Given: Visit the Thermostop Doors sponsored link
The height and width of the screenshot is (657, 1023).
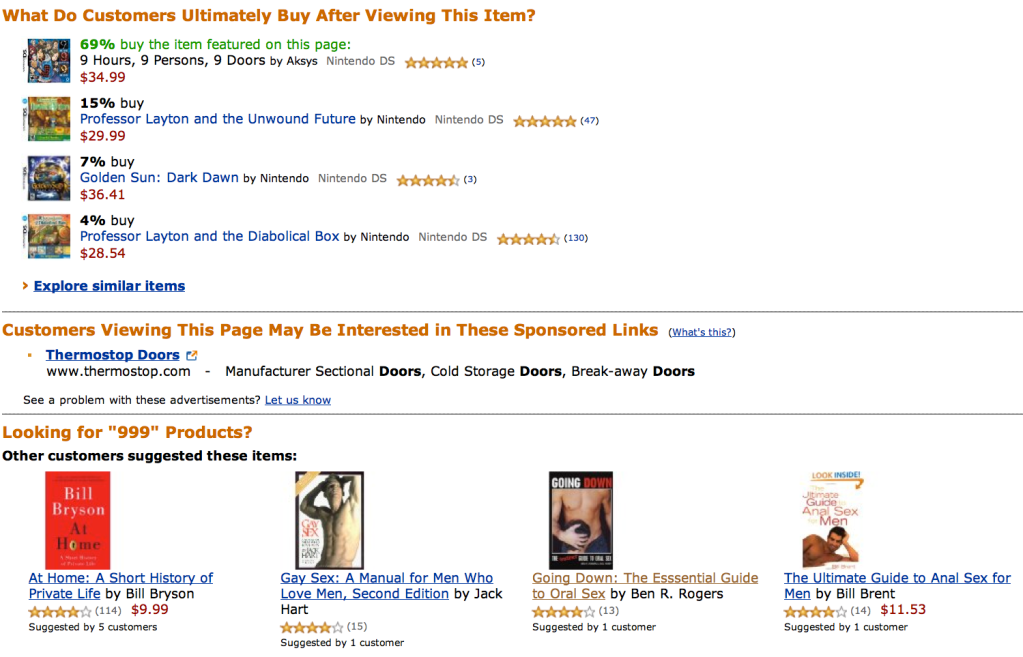Looking at the screenshot, I should point(112,355).
